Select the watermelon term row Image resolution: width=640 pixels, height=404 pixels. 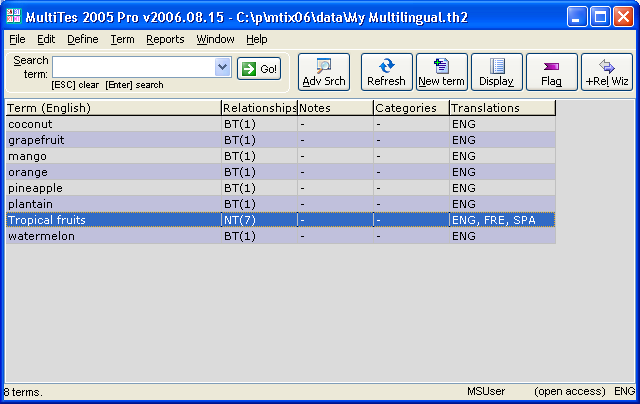click(x=280, y=236)
